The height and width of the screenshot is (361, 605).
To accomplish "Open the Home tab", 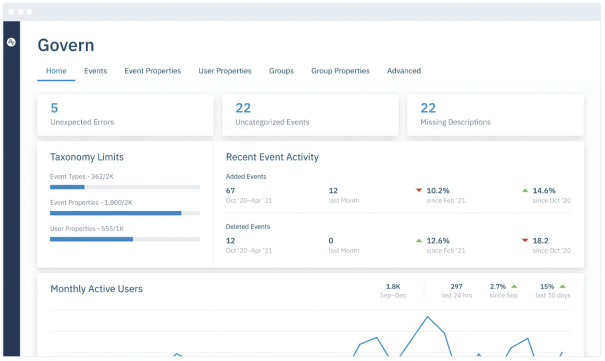I will coord(56,71).
